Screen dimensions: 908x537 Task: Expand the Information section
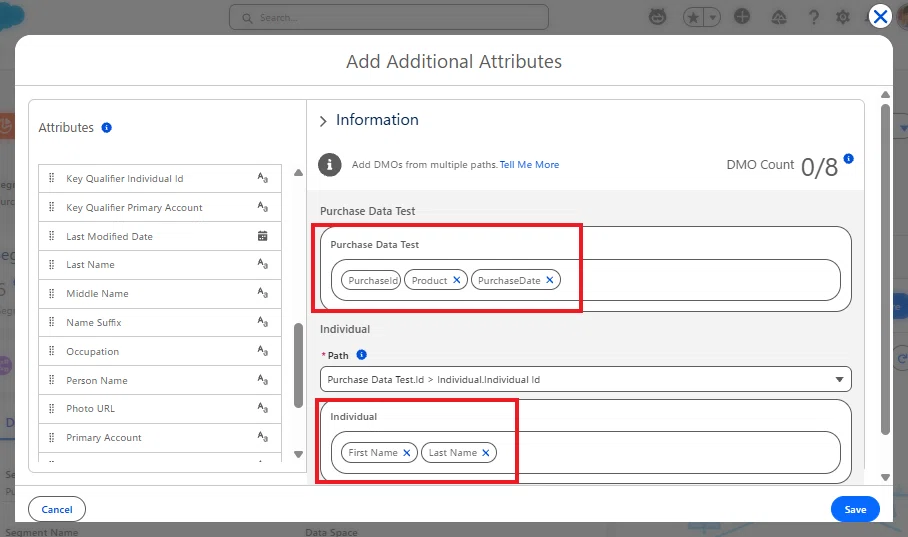click(x=323, y=121)
